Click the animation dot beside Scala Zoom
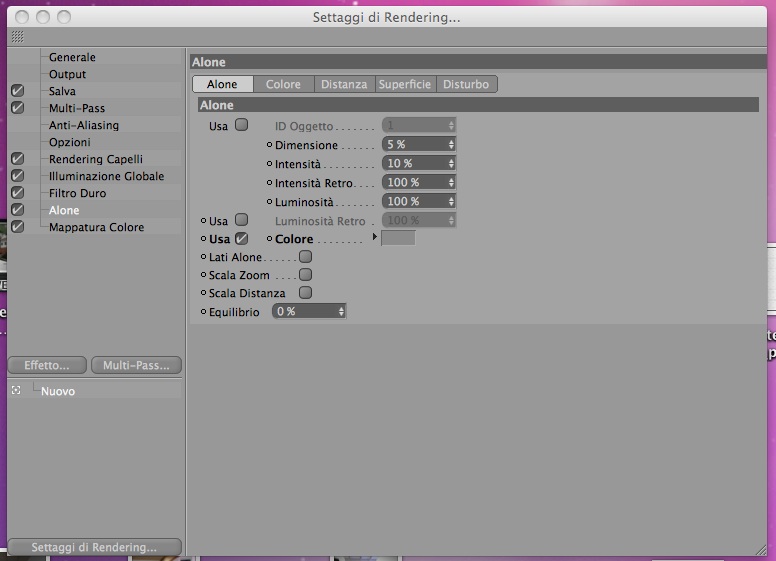The width and height of the screenshot is (776, 561). (203, 275)
